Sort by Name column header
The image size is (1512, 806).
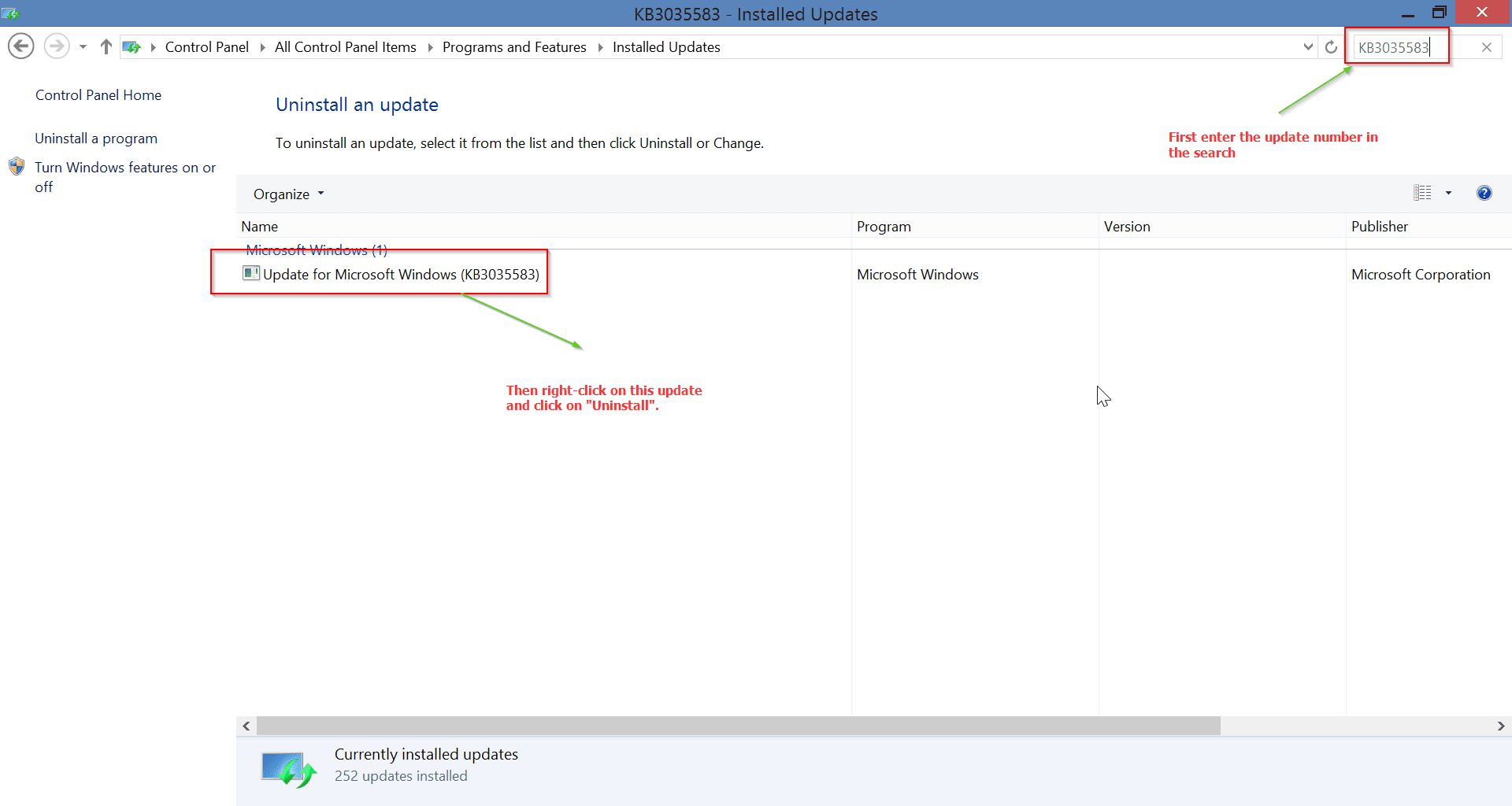tap(544, 227)
